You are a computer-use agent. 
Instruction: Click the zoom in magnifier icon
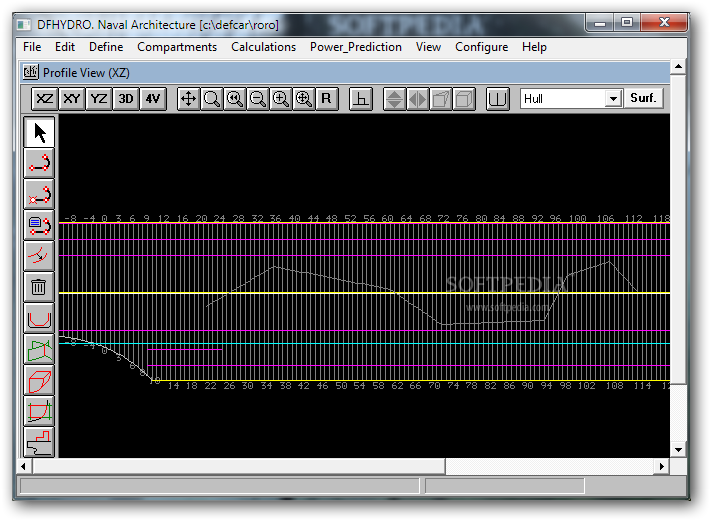(x=281, y=99)
